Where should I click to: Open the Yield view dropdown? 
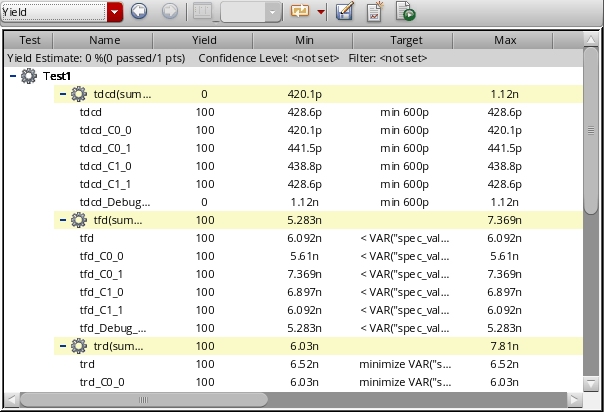point(115,12)
